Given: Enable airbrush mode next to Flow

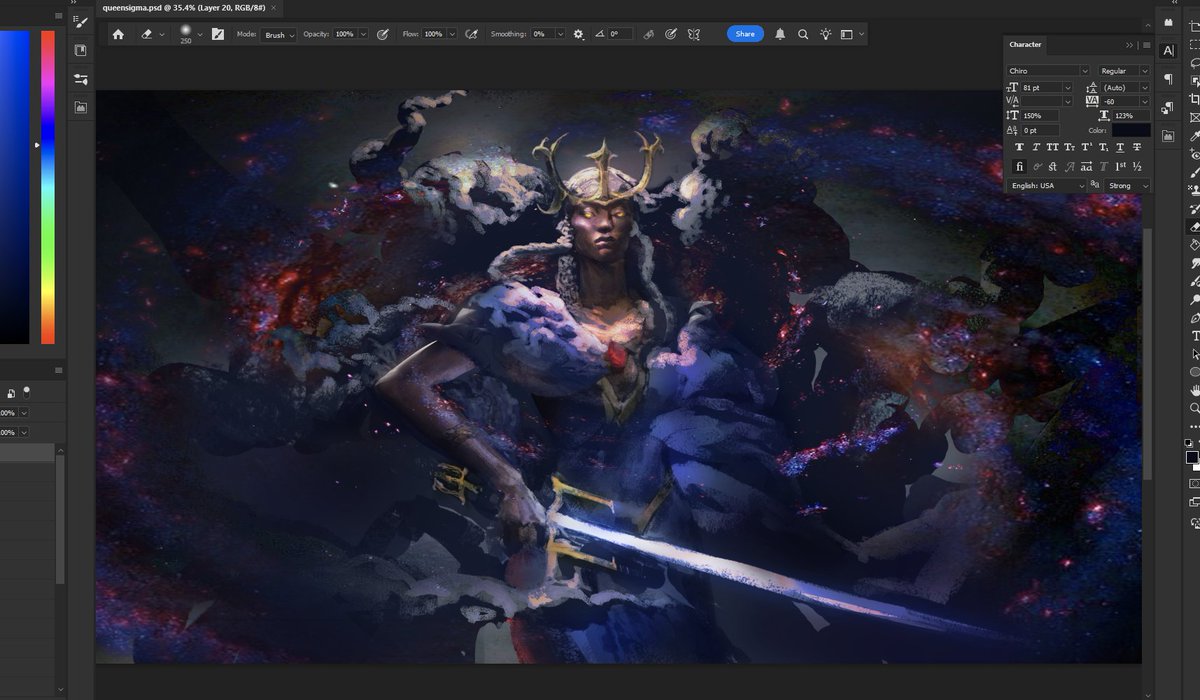Looking at the screenshot, I should (x=472, y=33).
